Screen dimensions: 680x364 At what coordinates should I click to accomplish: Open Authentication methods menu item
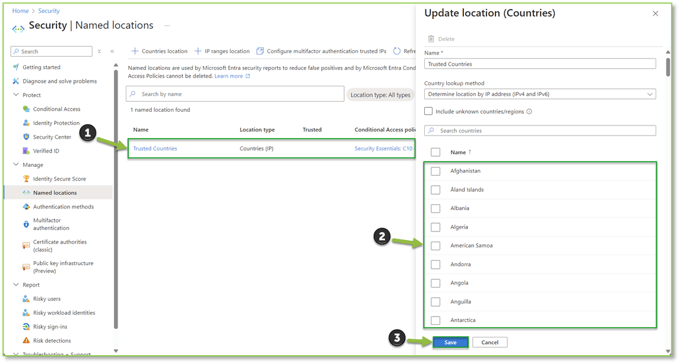click(63, 207)
